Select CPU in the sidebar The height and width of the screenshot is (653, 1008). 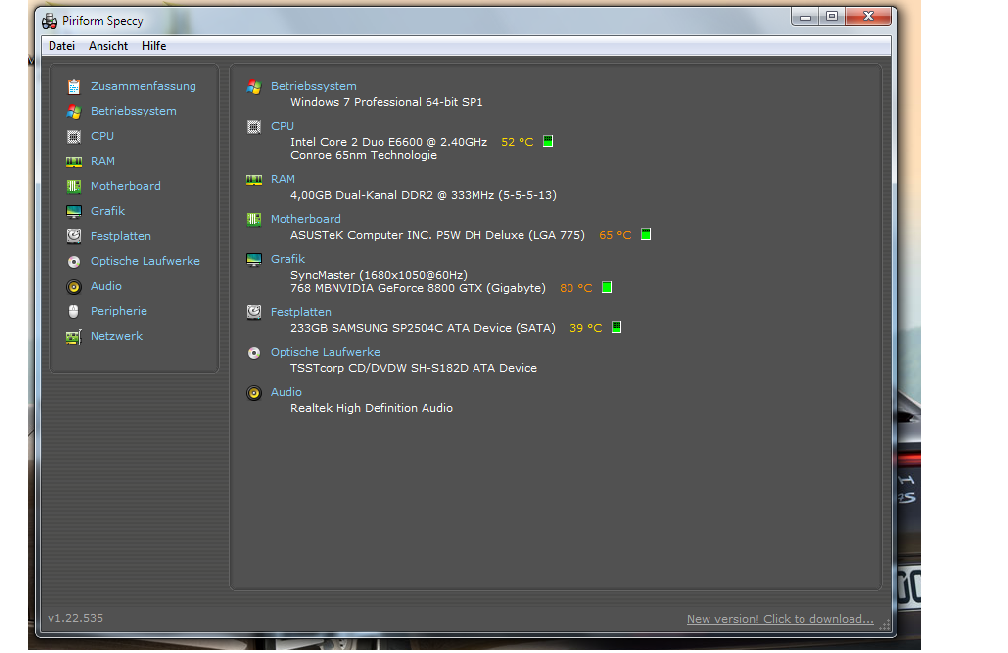click(x=102, y=136)
